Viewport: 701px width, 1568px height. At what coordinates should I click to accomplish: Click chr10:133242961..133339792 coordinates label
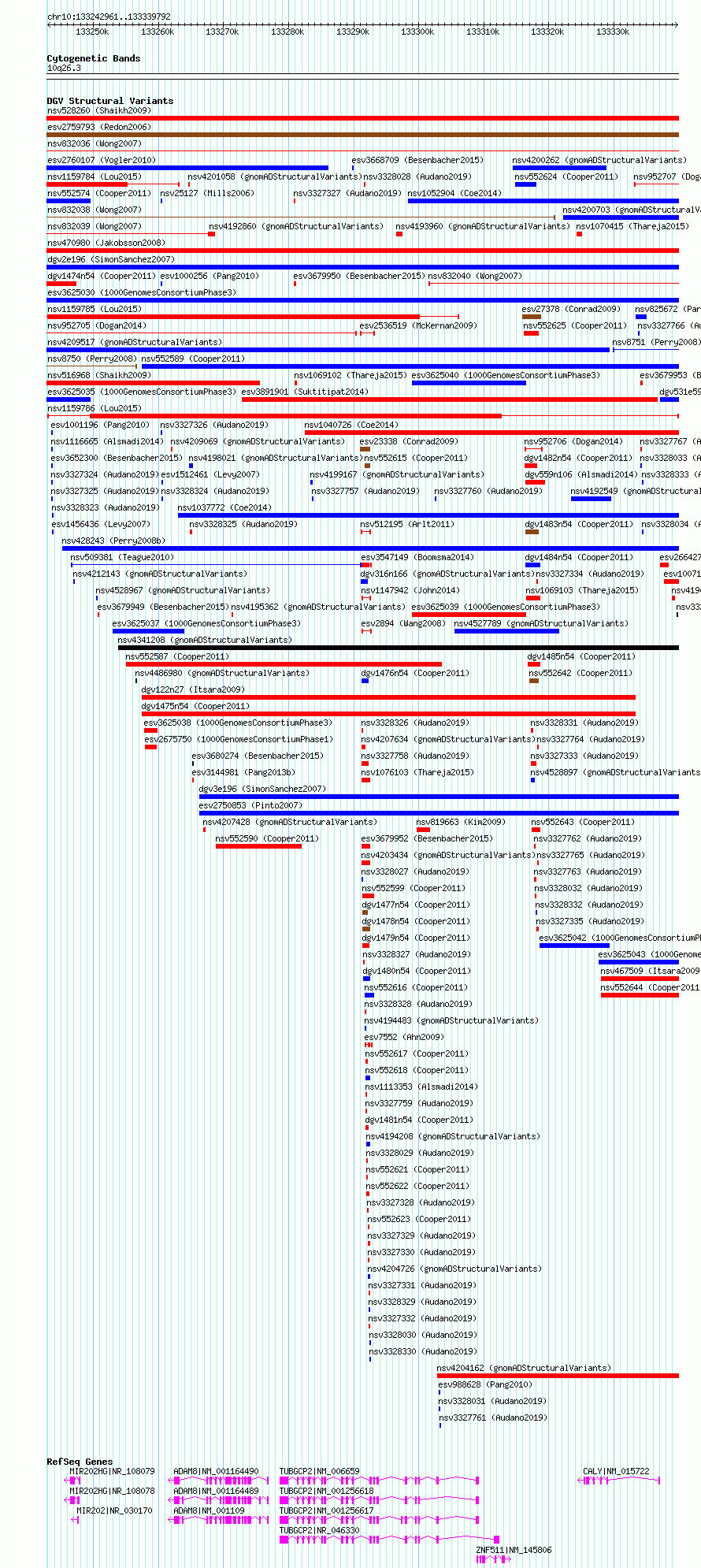109,17
